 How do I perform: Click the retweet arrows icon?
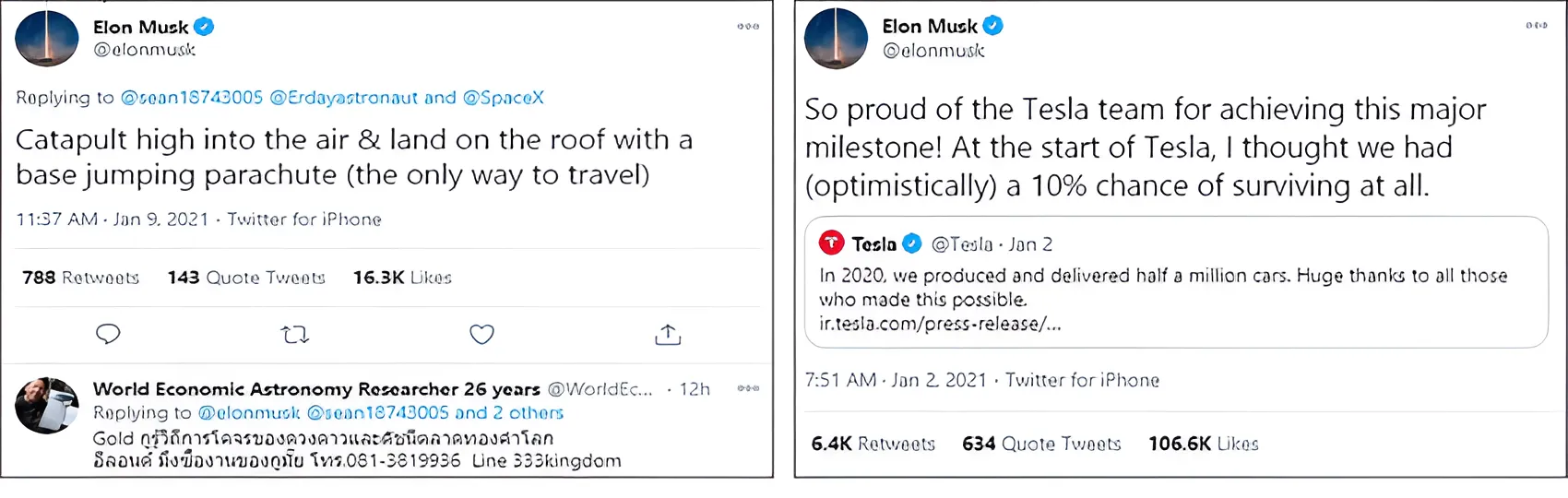click(295, 334)
